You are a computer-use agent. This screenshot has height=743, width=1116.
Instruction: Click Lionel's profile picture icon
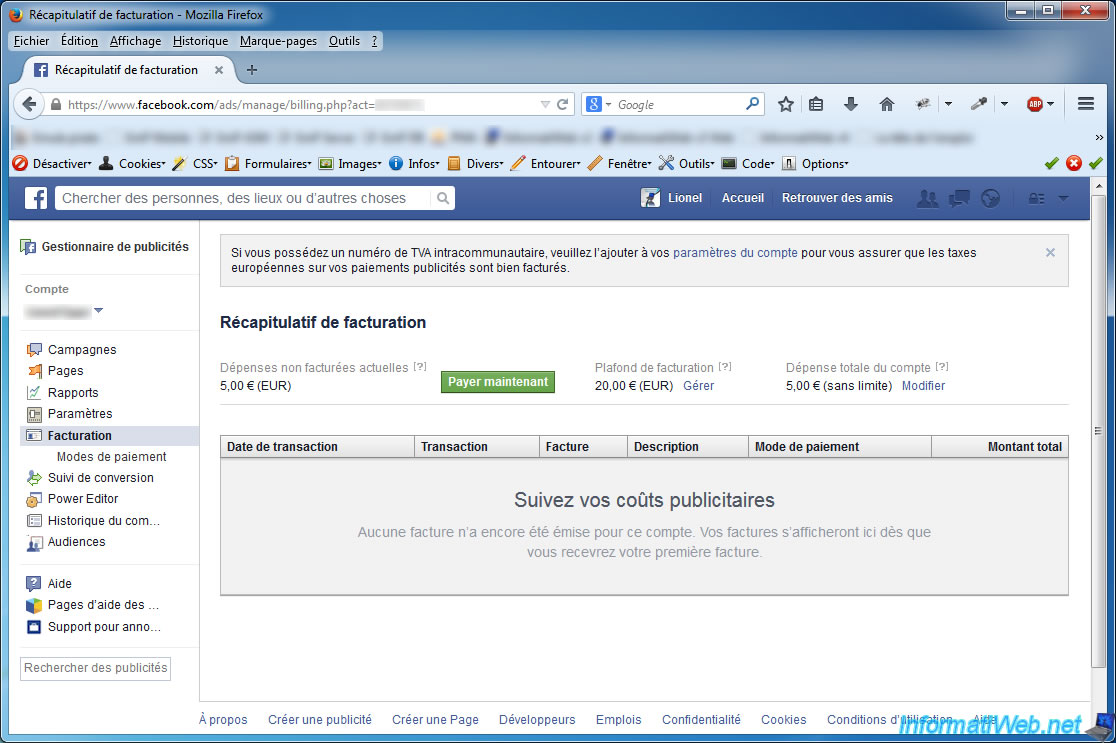[651, 198]
